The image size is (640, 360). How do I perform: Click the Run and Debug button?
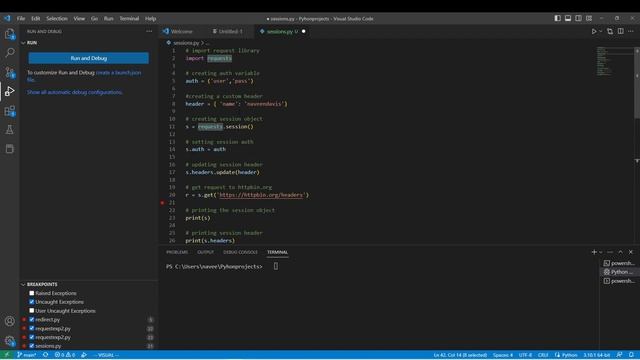[x=89, y=58]
